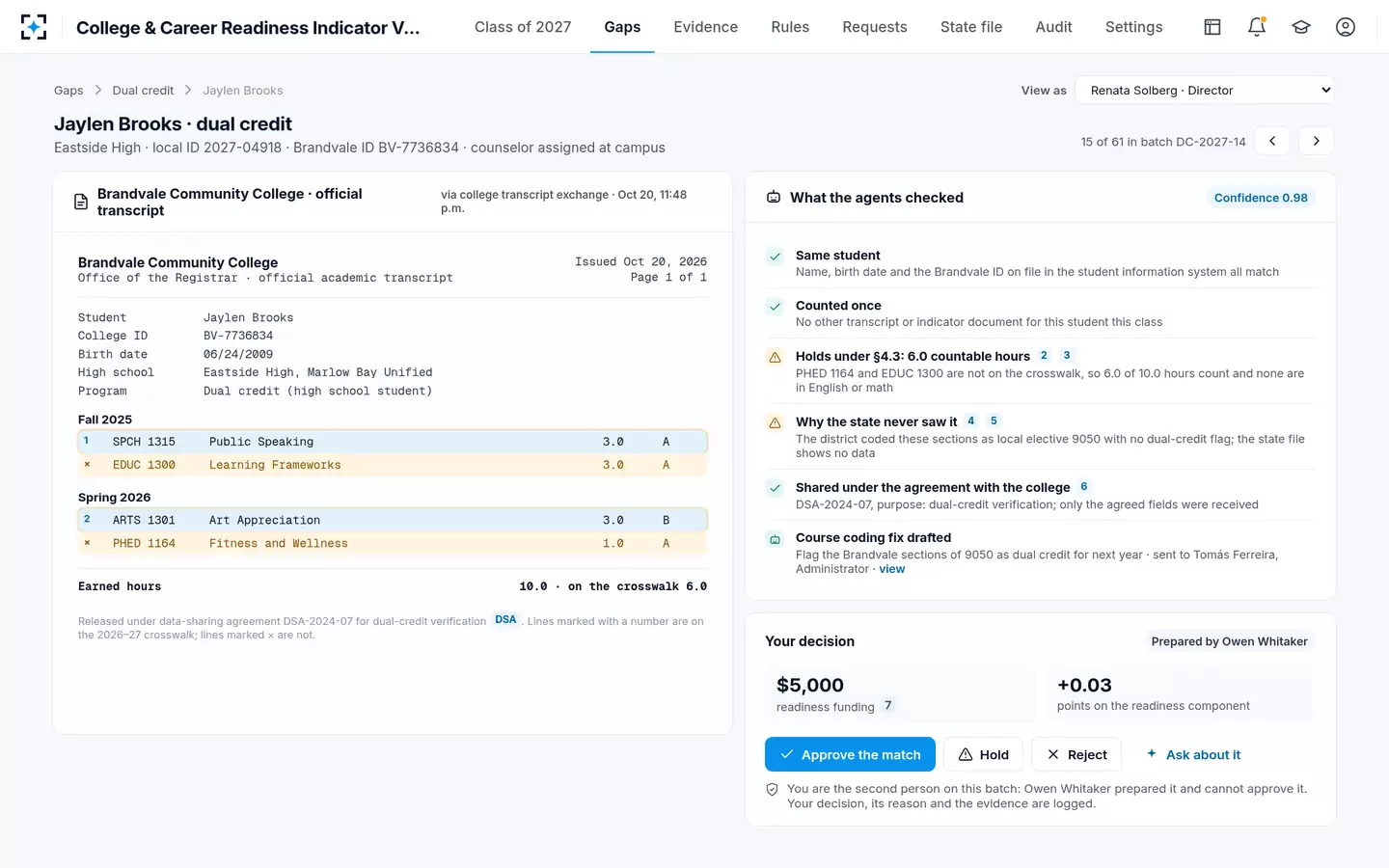Switch to the State file tab
The width and height of the screenshot is (1389, 868).
click(971, 27)
